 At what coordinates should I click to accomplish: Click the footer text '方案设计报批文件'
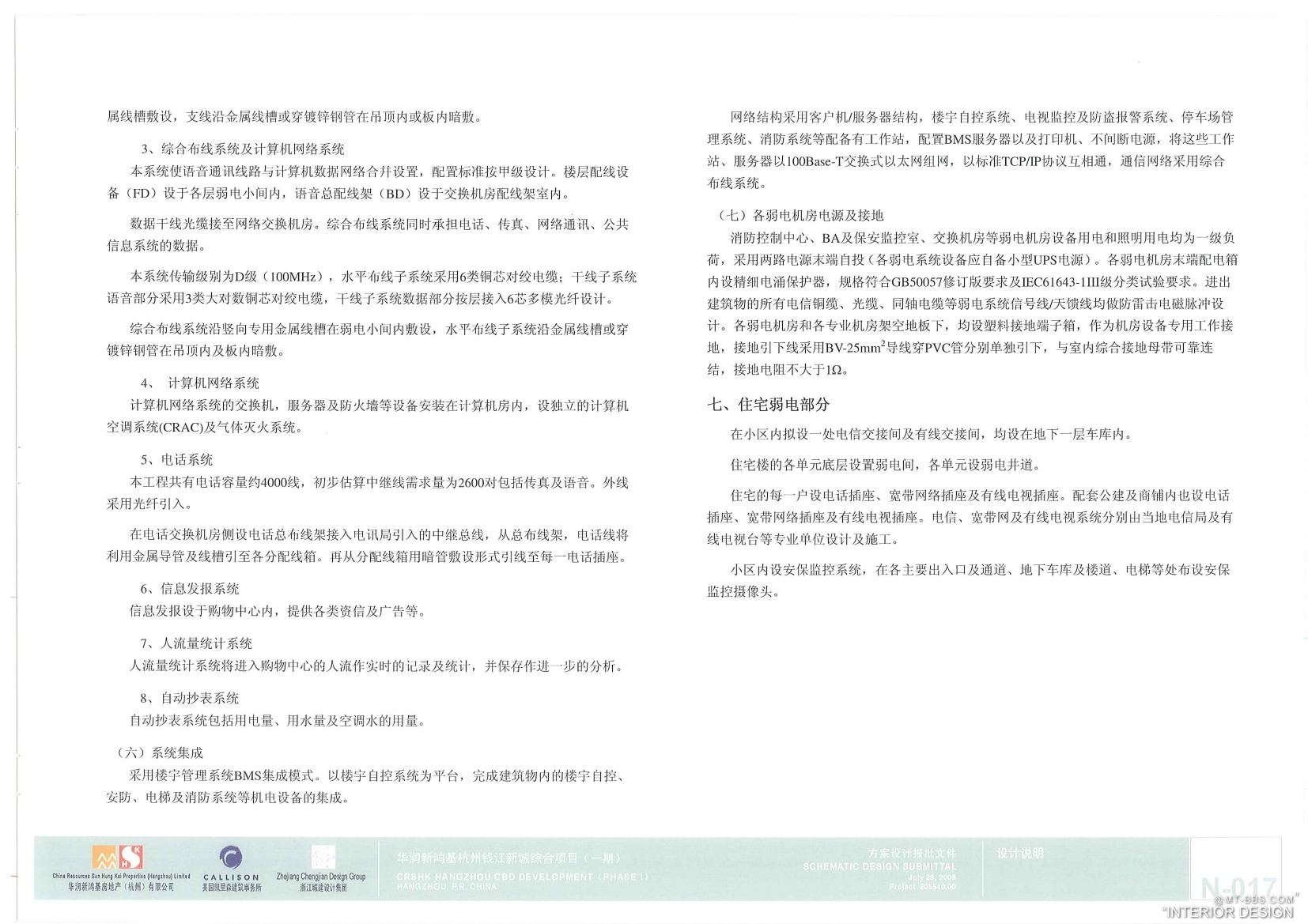click(x=913, y=854)
